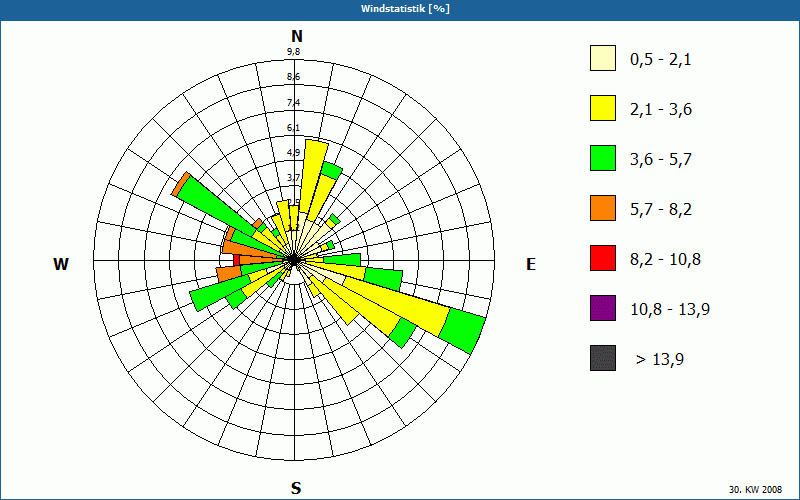Click the green tip of the longest east-southeast bar
Viewport: 800px width, 500px height.
point(462,331)
